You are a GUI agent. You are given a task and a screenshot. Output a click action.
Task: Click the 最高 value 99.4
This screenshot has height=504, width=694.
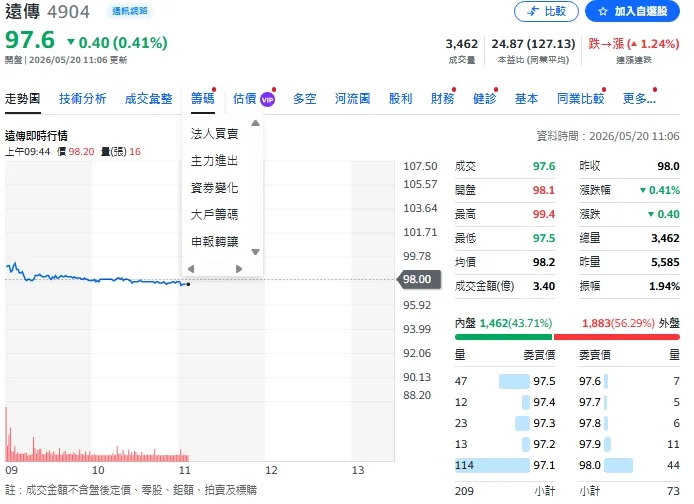(x=544, y=214)
